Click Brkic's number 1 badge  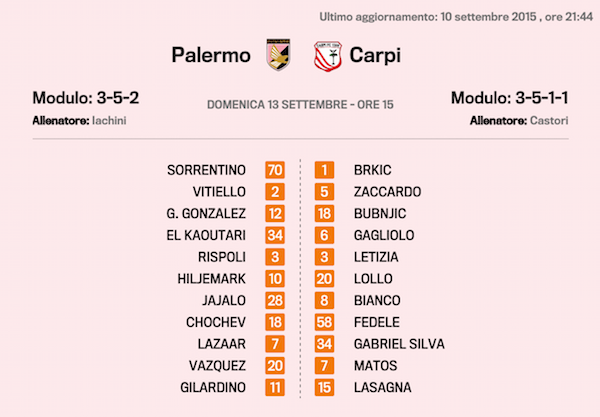coord(326,170)
